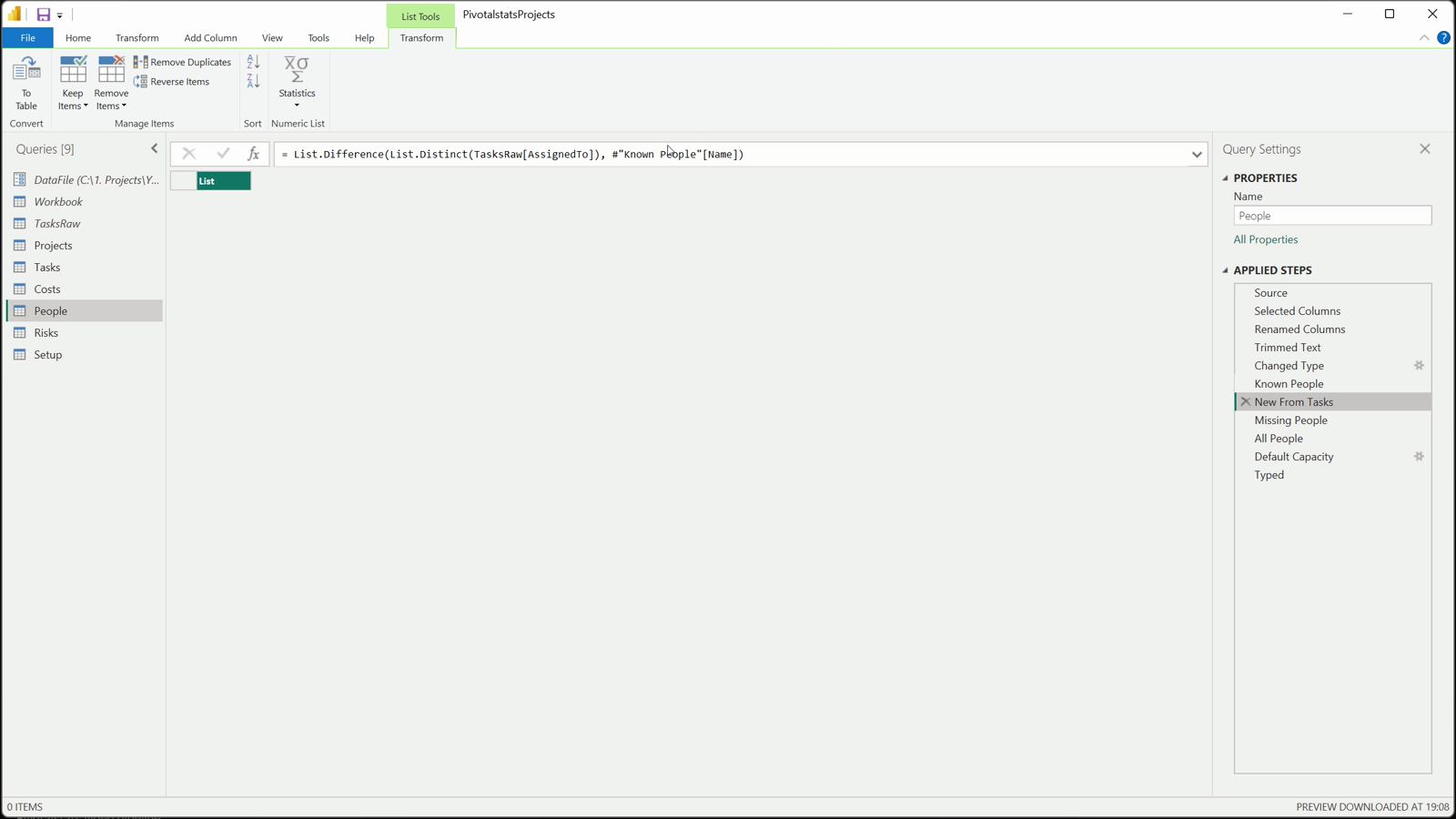Click inside the formula bar
The image size is (1456, 819).
coord(732,154)
